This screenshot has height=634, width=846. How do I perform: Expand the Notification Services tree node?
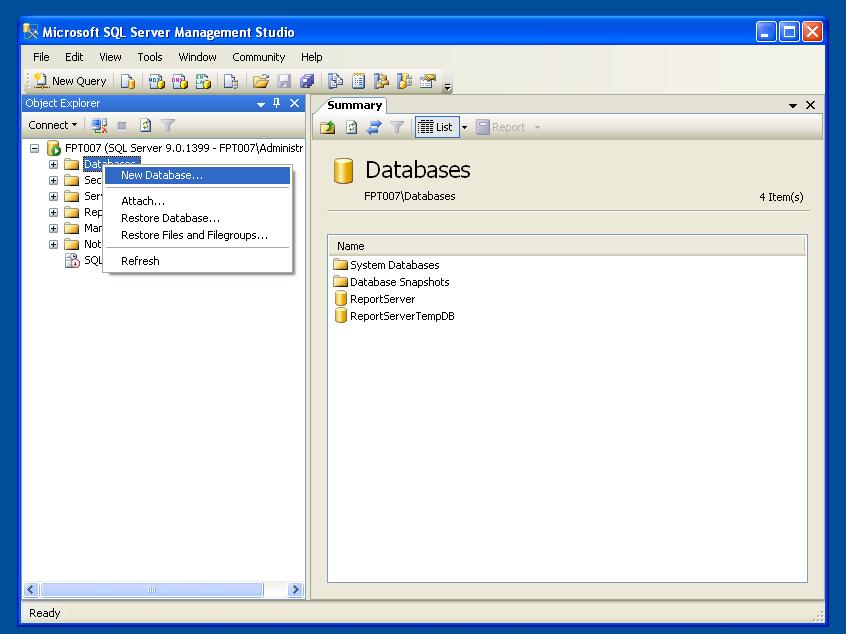click(53, 244)
